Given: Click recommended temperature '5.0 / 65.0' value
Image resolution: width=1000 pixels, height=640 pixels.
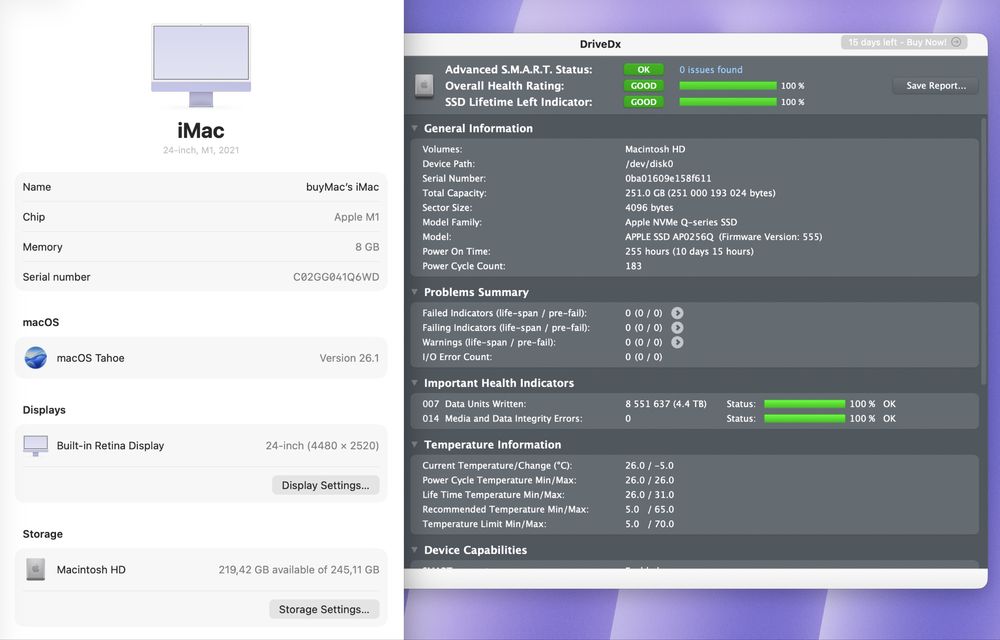Looking at the screenshot, I should tap(649, 509).
